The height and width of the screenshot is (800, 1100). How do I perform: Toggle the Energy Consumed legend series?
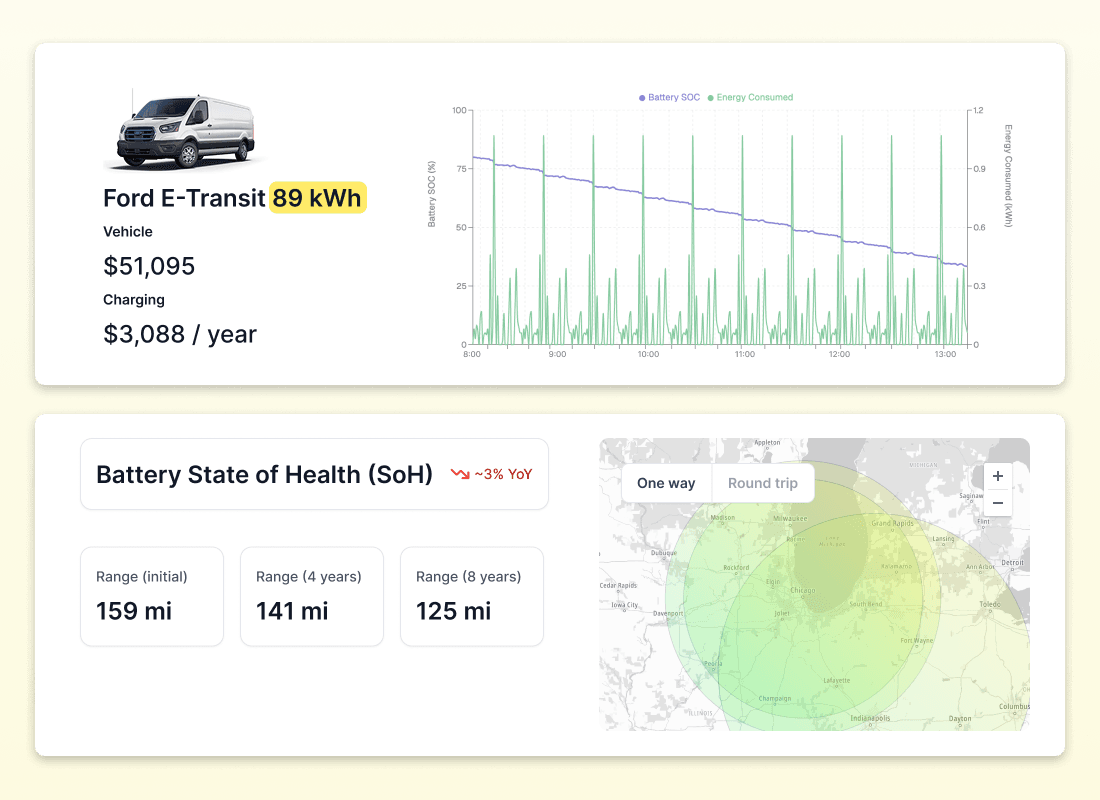(754, 98)
